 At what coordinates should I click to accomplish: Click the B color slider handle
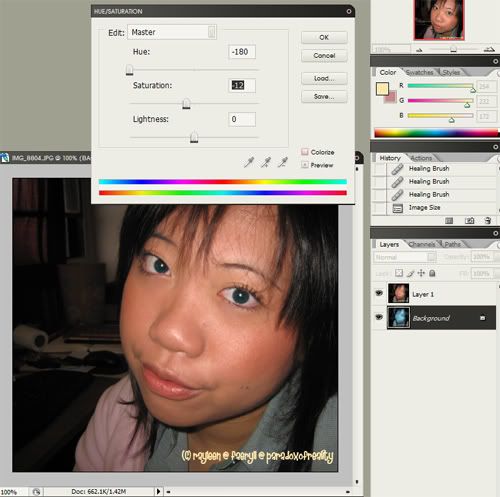click(x=451, y=120)
